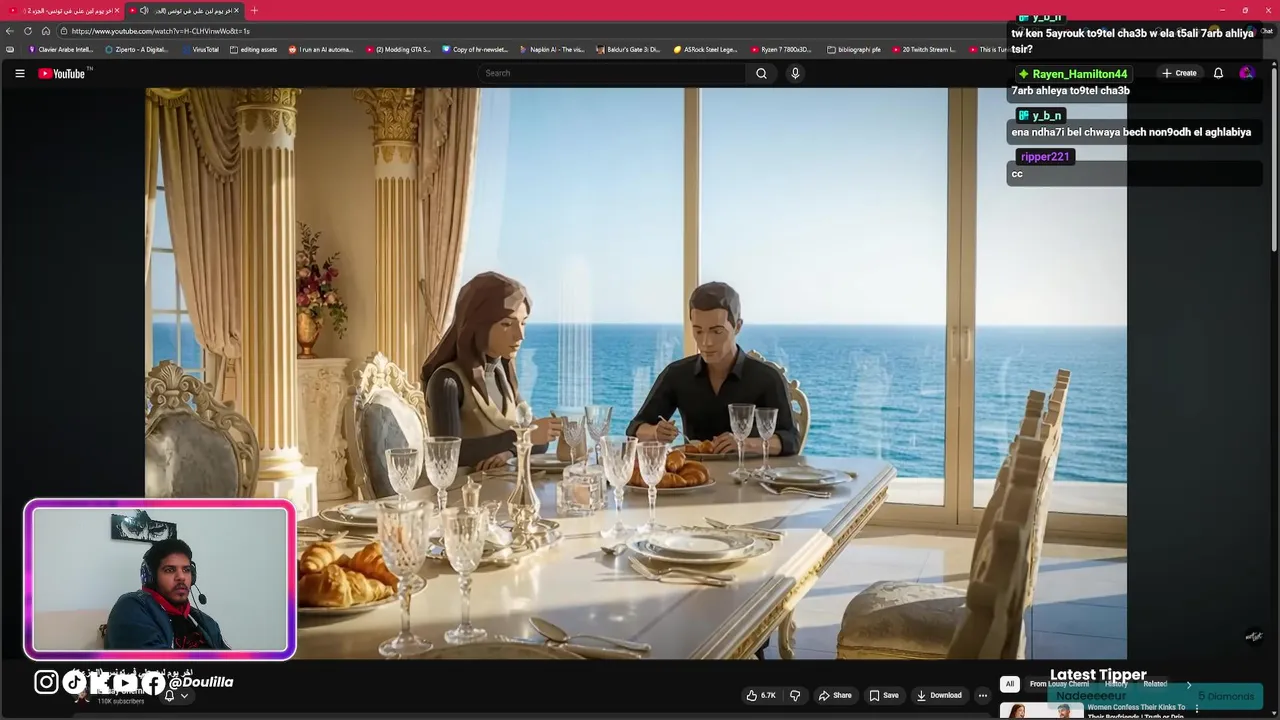Show more filter chips with the chevron
The height and width of the screenshot is (720, 1280).
coord(1189,684)
